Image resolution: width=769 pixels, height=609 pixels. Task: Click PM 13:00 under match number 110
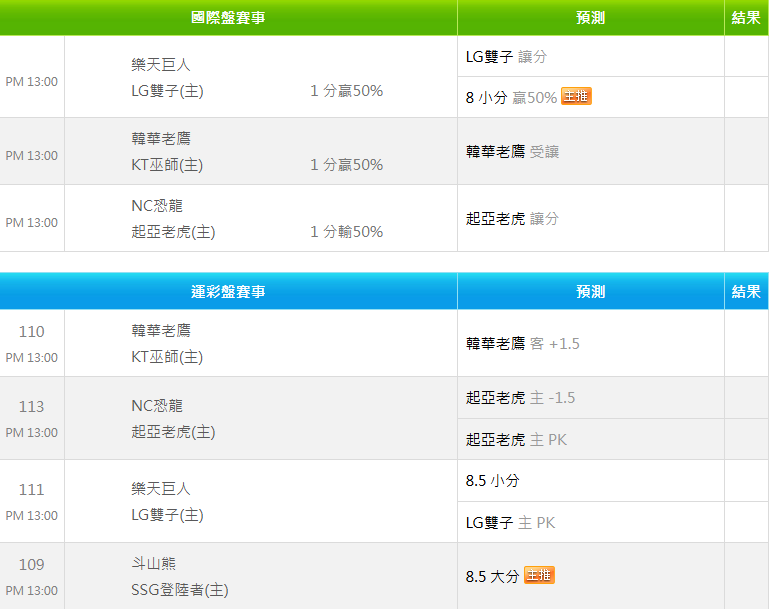pyautogui.click(x=31, y=358)
